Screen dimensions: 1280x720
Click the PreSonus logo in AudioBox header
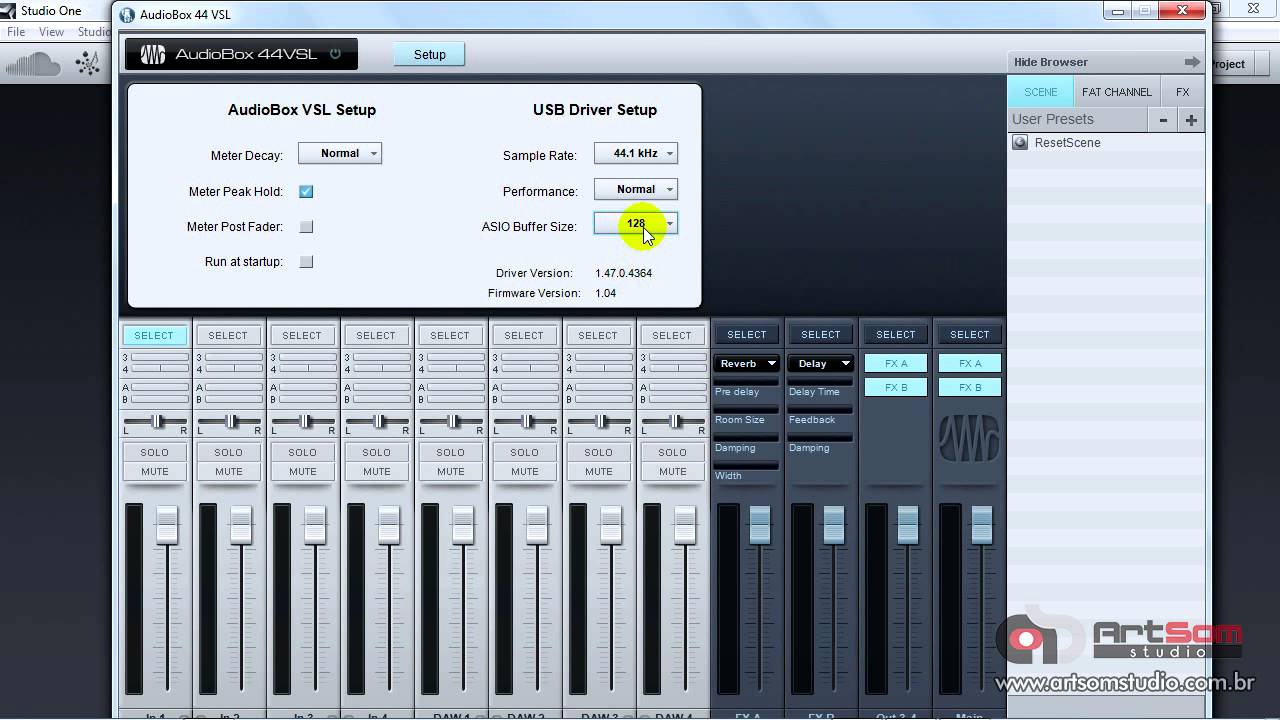153,55
